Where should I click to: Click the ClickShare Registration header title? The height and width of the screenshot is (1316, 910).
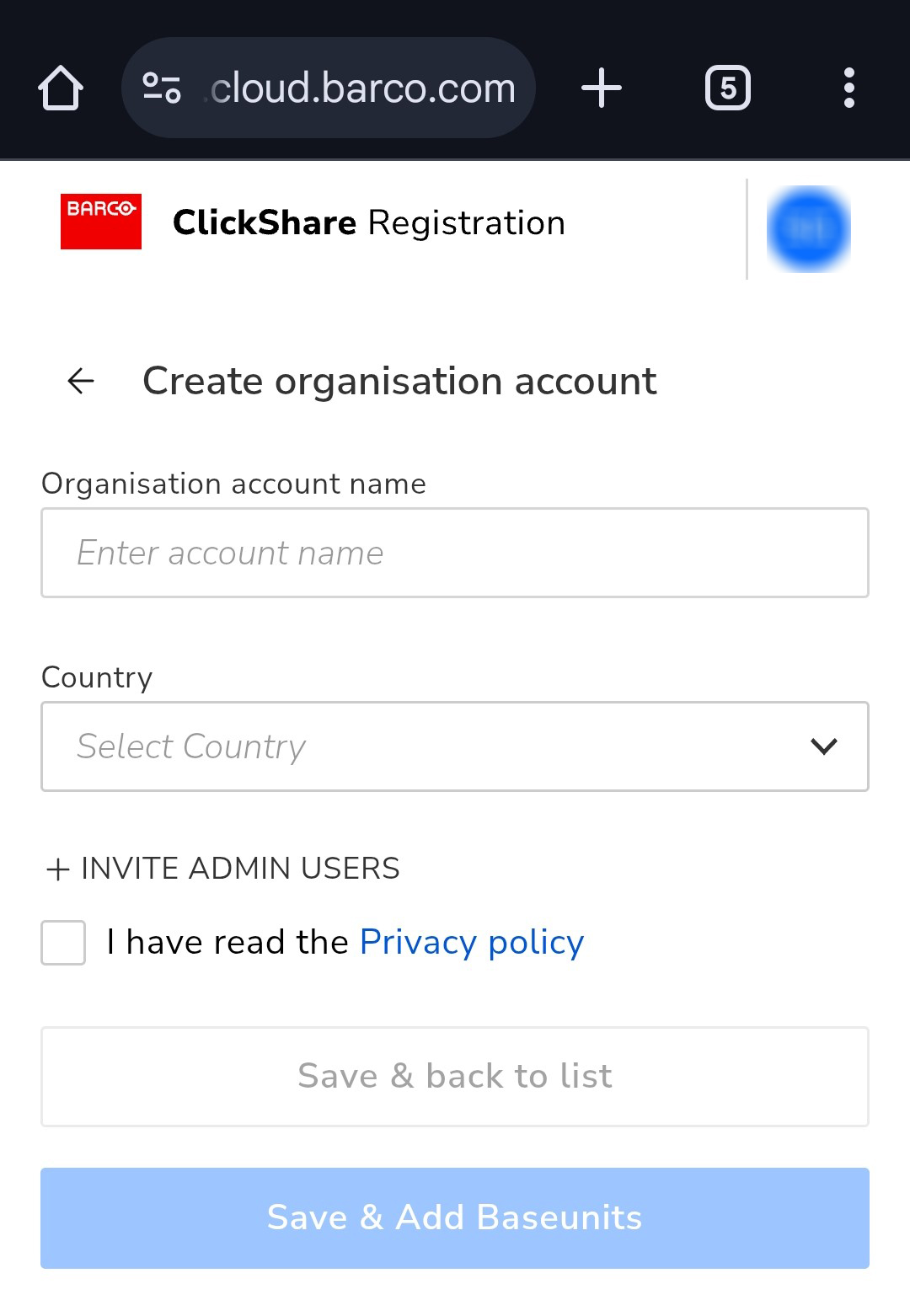(x=369, y=223)
